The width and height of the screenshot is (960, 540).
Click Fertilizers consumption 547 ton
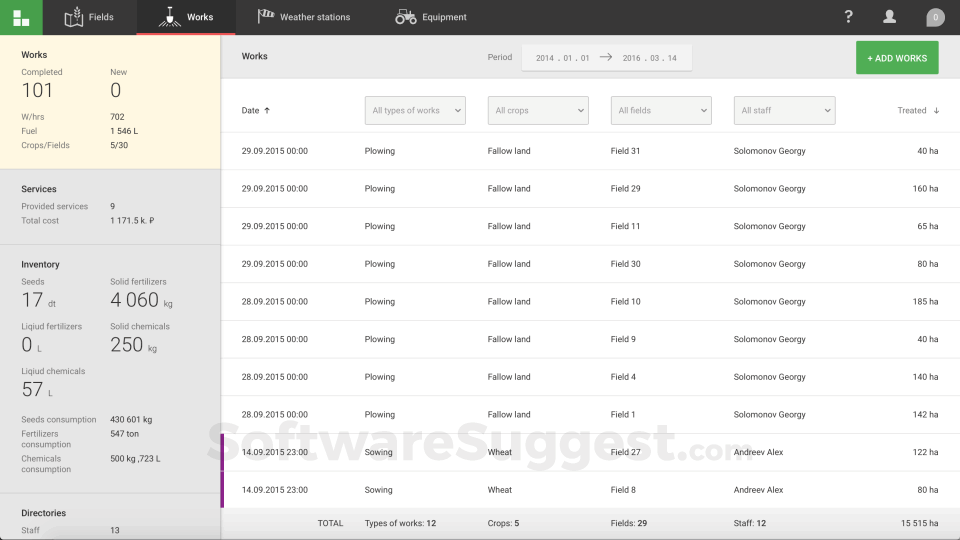tap(124, 434)
